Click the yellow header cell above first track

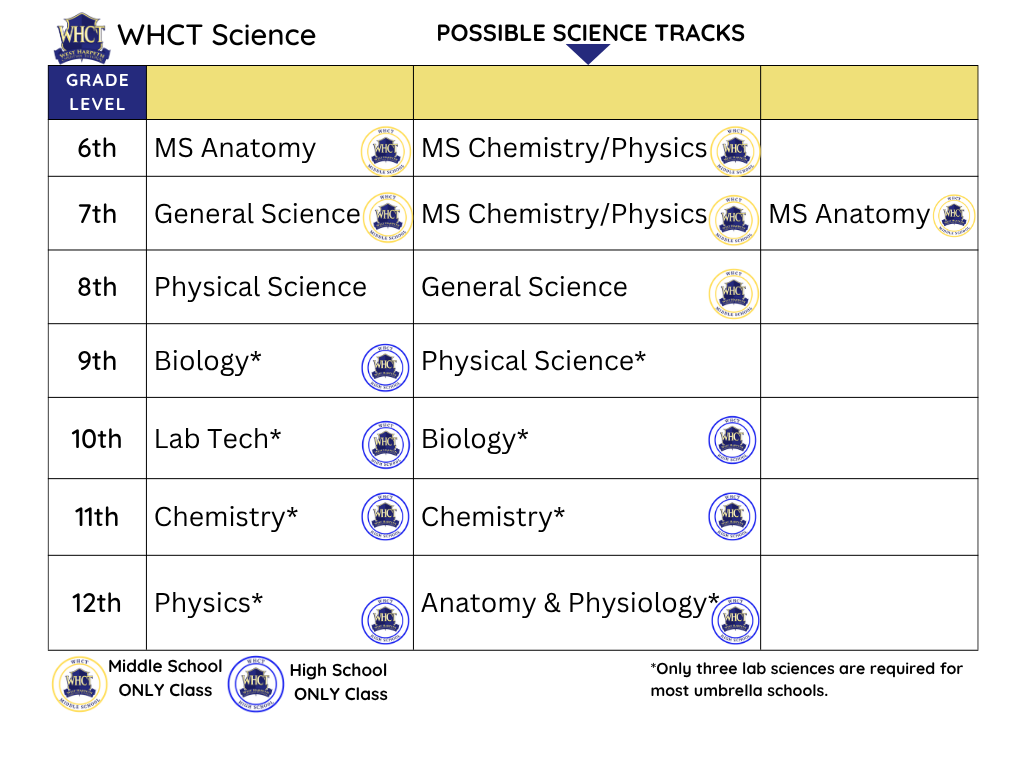tap(280, 92)
